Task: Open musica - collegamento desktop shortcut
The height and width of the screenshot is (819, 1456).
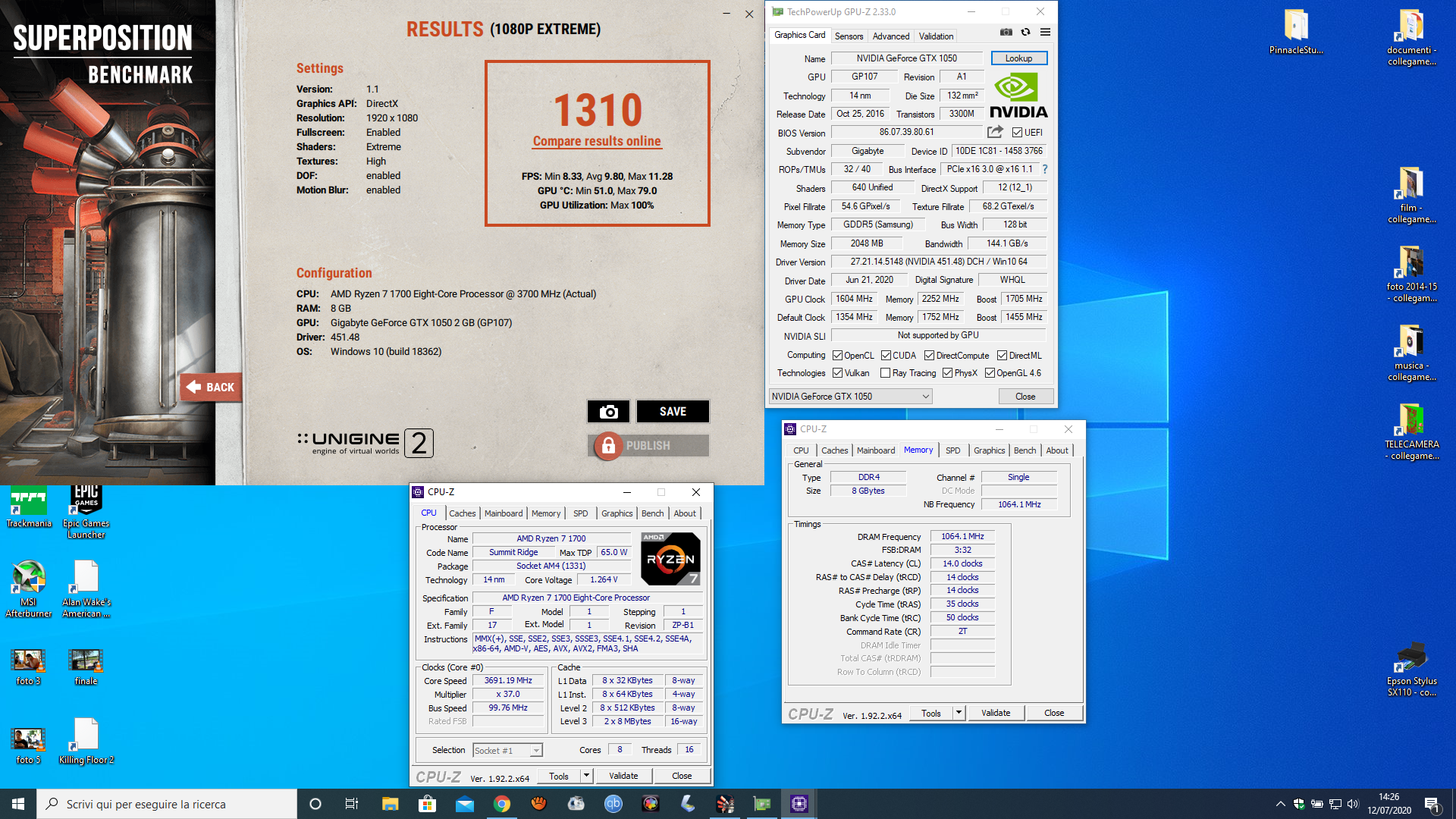Action: tap(1411, 353)
